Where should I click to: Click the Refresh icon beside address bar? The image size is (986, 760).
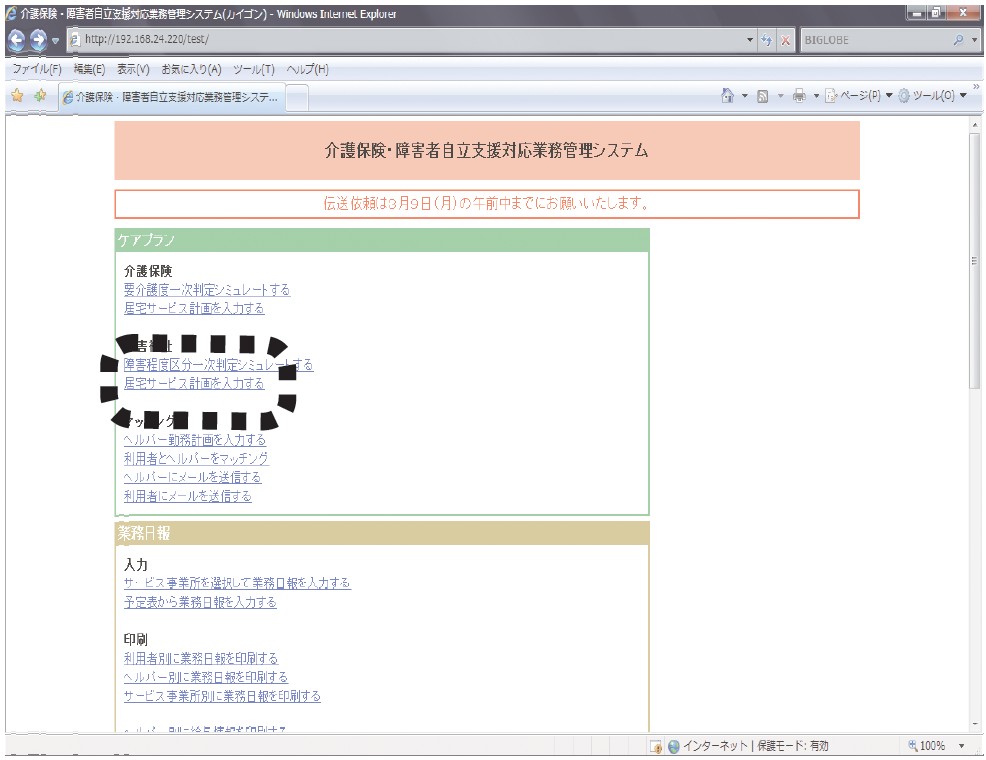pyautogui.click(x=767, y=40)
